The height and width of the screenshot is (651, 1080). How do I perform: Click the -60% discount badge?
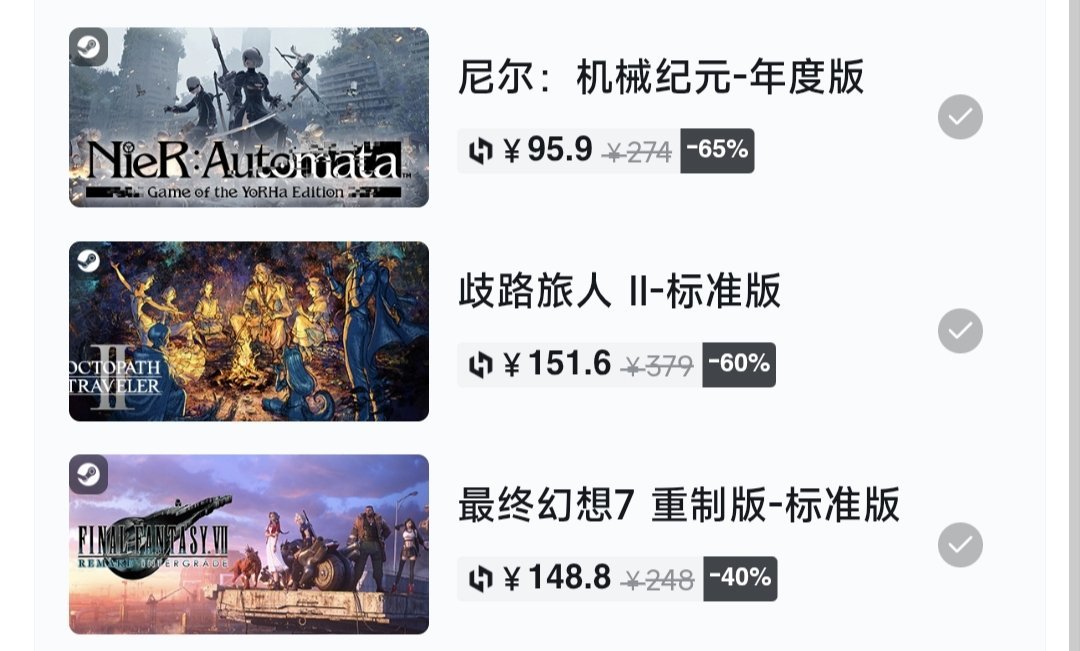739,364
